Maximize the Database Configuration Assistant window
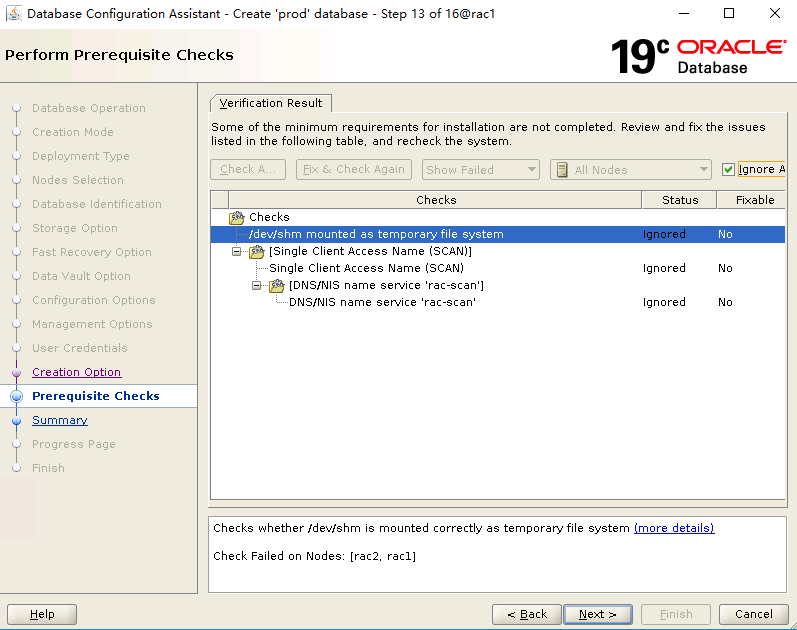This screenshot has height=630, width=797. click(729, 13)
